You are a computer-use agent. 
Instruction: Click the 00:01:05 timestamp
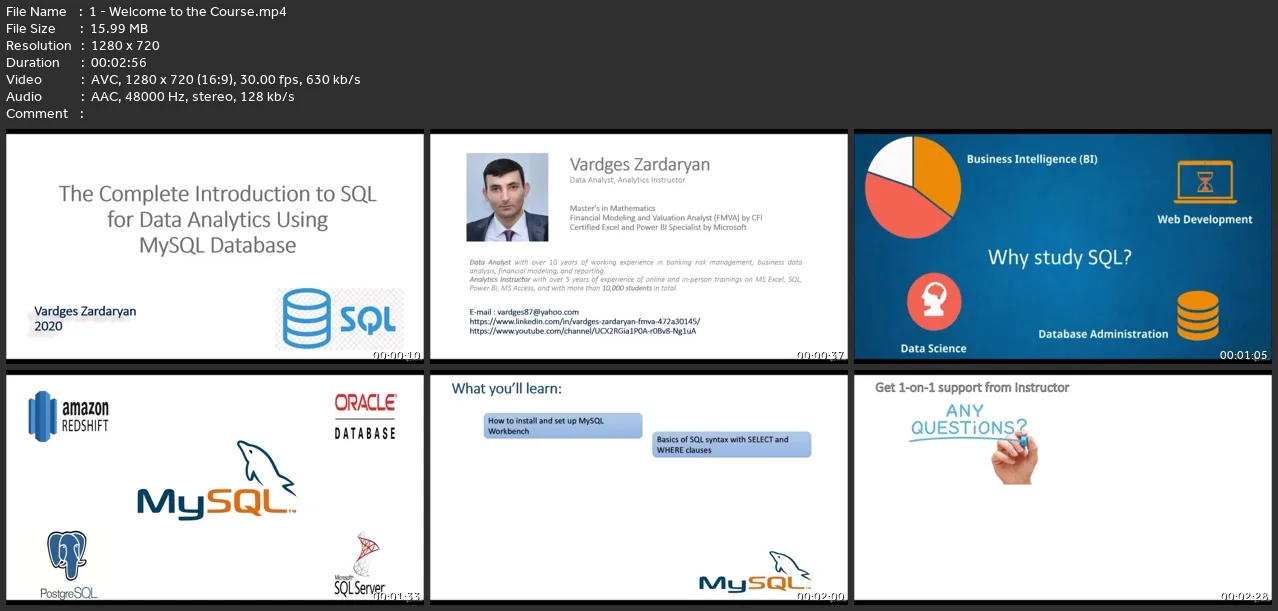click(1244, 355)
